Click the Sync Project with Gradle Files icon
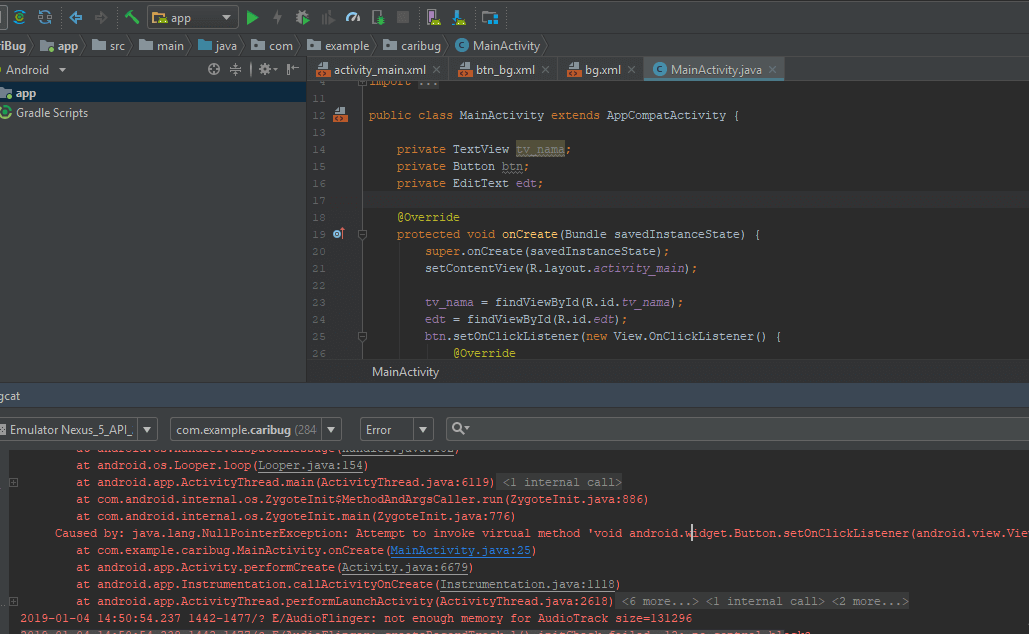Screen dimensions: 1029x634 coord(20,18)
